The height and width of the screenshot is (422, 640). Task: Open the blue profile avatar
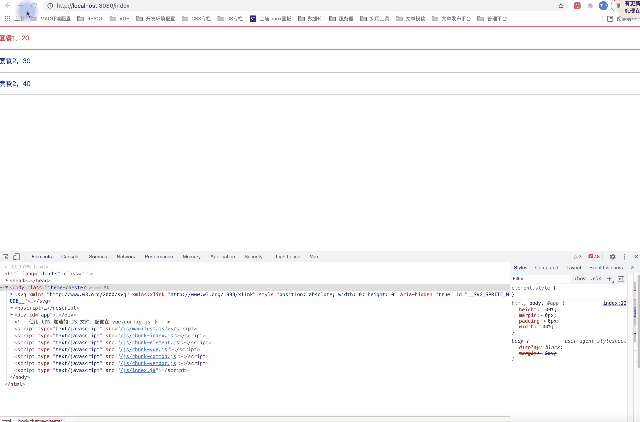603,6
